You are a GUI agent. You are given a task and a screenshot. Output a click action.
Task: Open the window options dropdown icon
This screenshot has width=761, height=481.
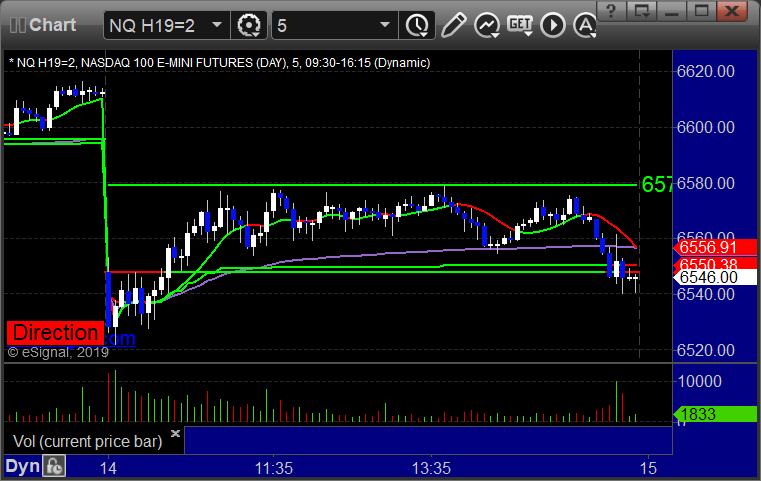click(642, 11)
